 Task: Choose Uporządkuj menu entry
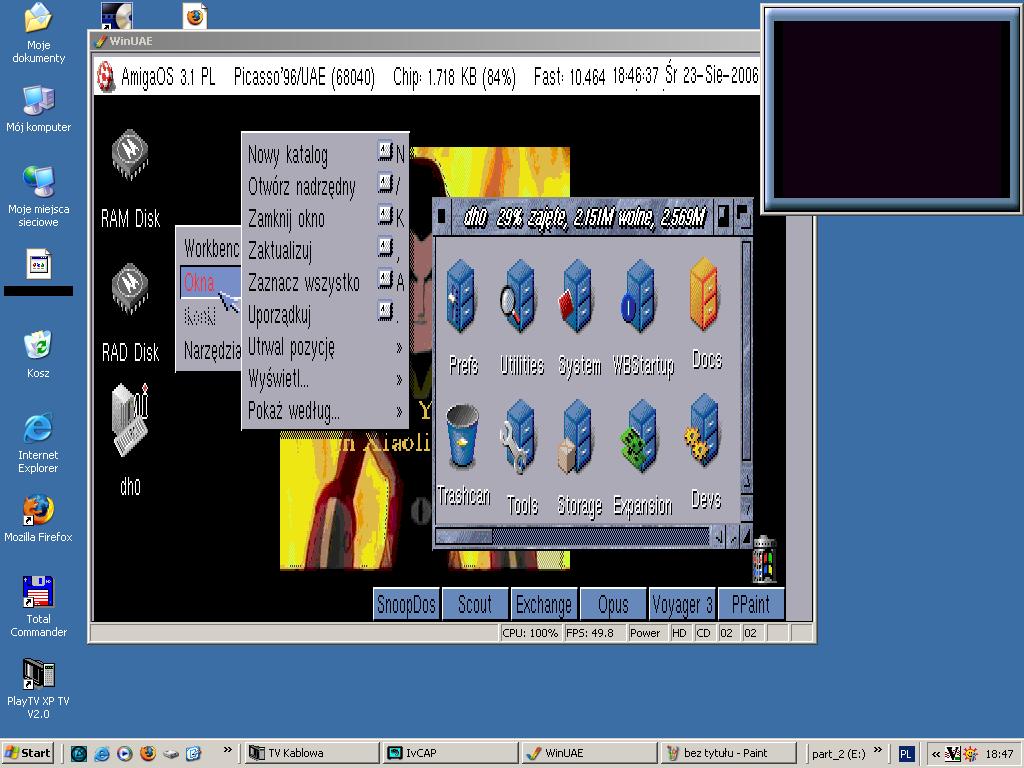325,315
